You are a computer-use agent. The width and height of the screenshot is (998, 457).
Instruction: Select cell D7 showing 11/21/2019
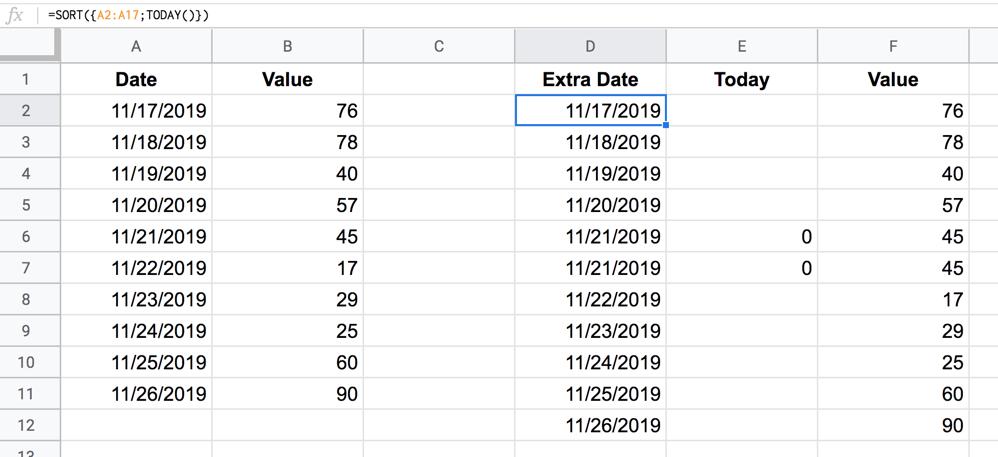(590, 268)
